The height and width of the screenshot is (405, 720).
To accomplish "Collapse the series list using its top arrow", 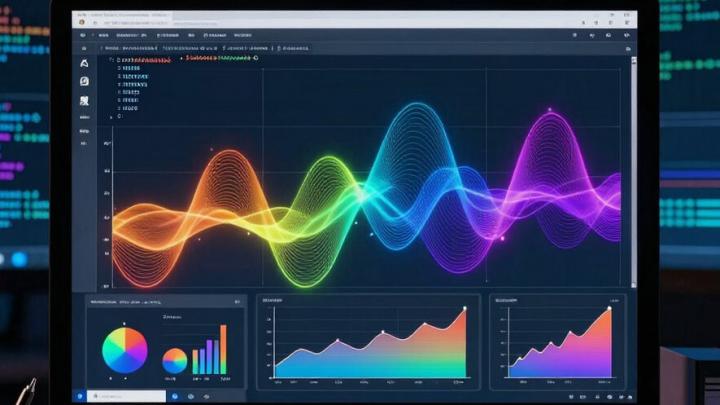I will [x=109, y=60].
